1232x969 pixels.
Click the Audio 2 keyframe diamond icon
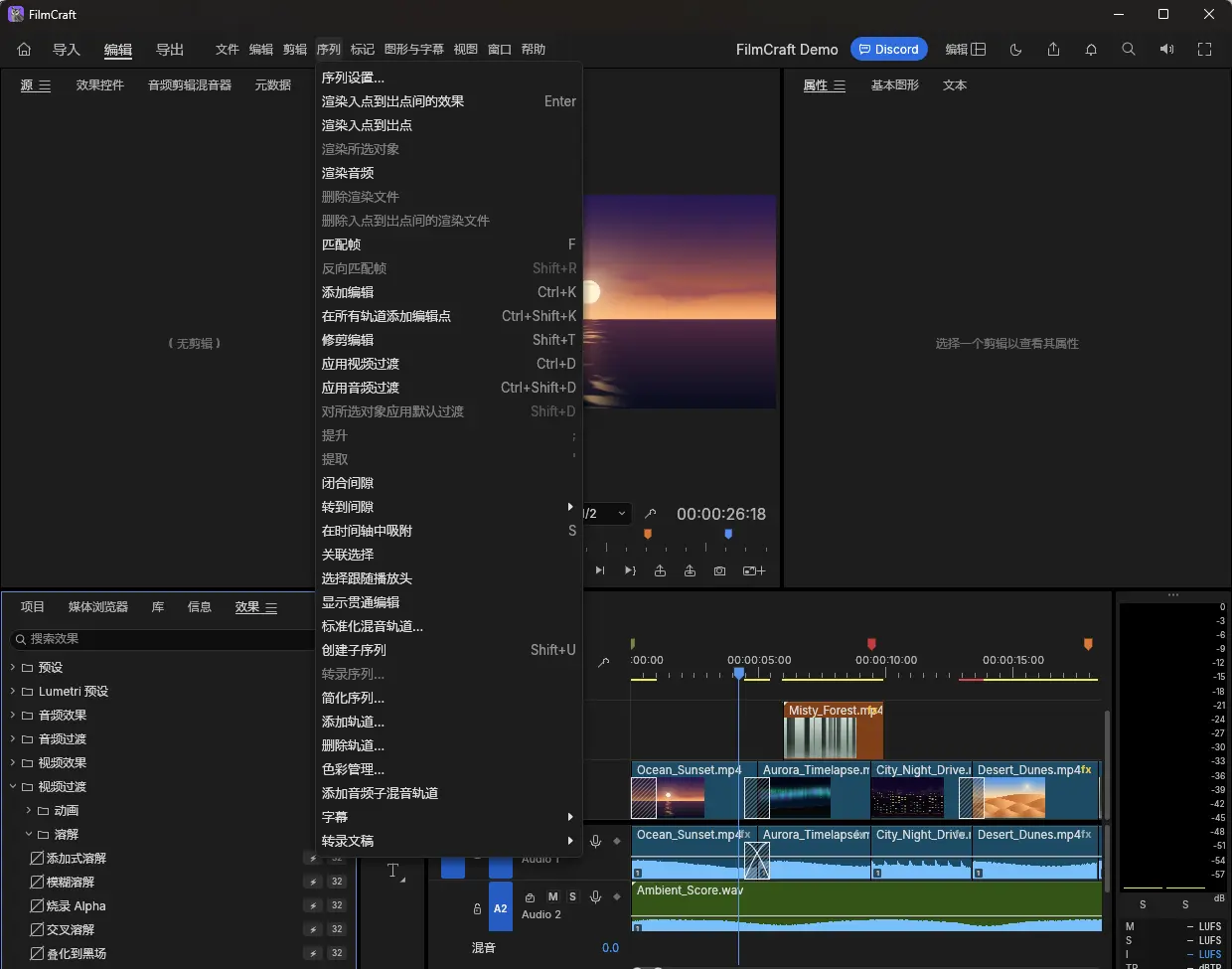616,896
